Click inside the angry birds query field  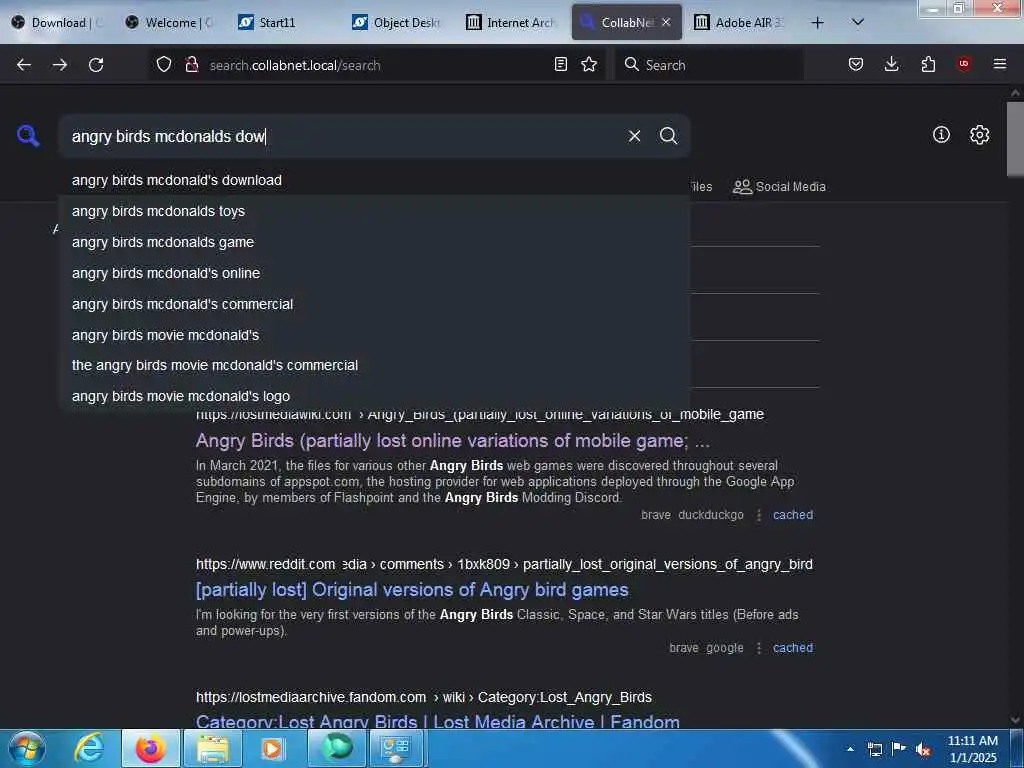tap(340, 136)
